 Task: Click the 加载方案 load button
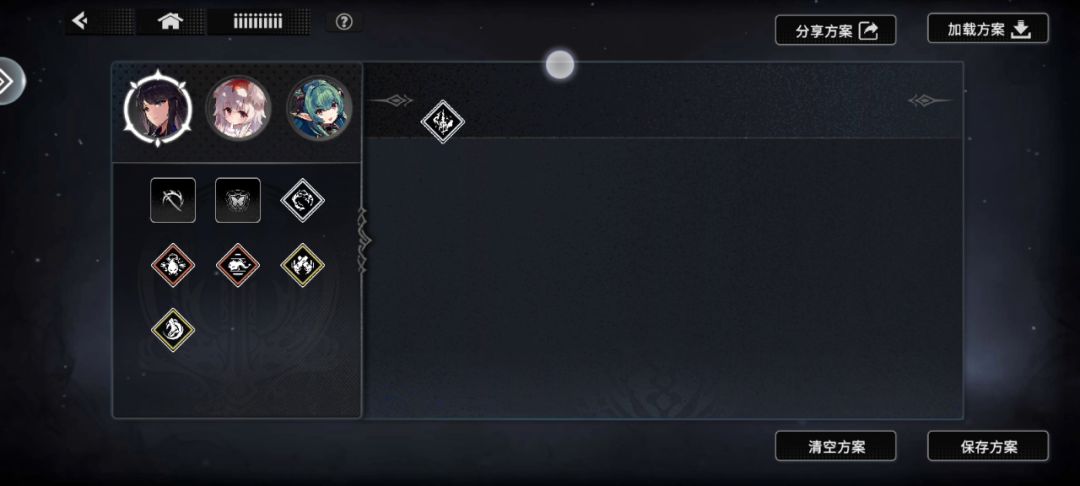(988, 28)
